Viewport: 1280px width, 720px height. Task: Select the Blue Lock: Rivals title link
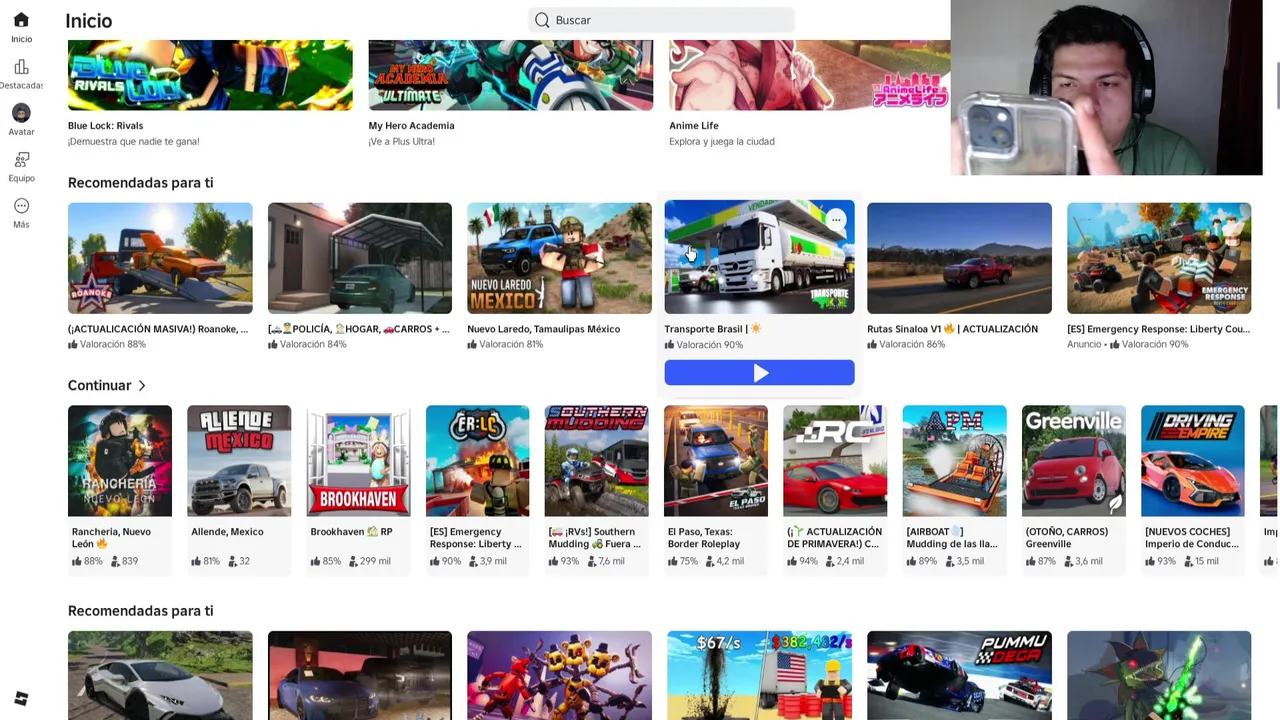tap(105, 125)
